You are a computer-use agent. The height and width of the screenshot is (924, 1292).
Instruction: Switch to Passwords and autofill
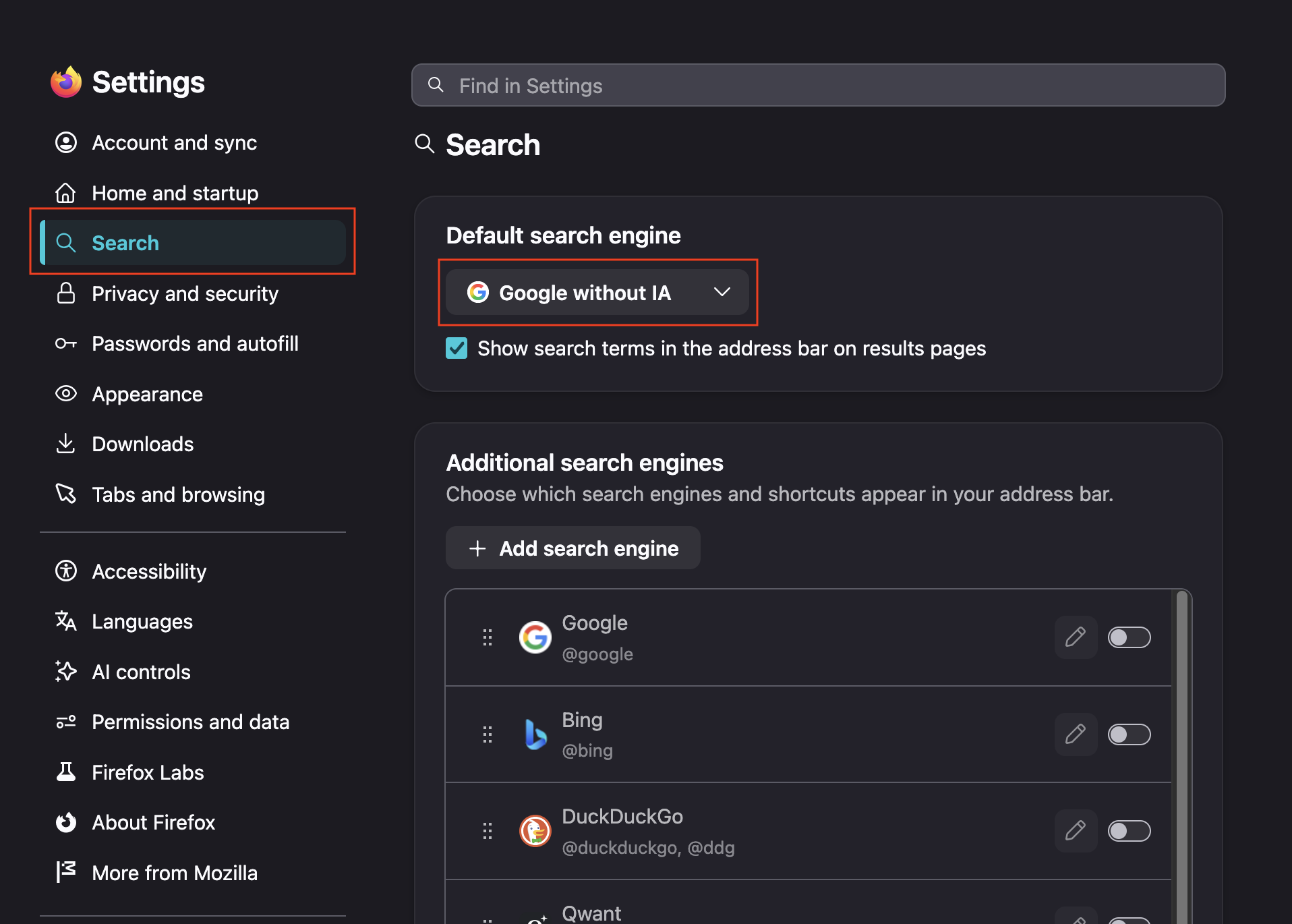(193, 344)
